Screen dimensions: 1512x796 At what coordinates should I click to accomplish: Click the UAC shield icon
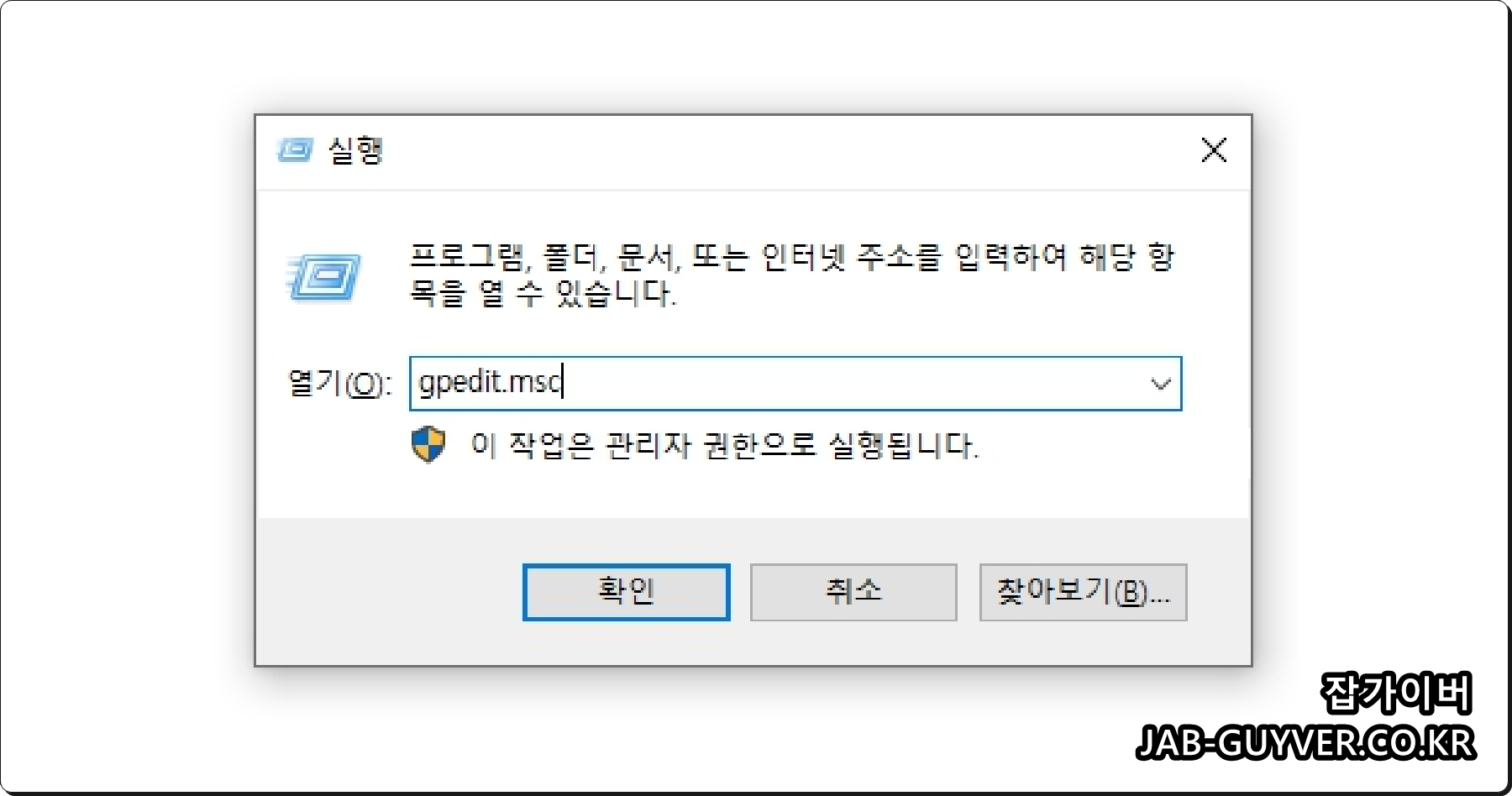coord(428,444)
